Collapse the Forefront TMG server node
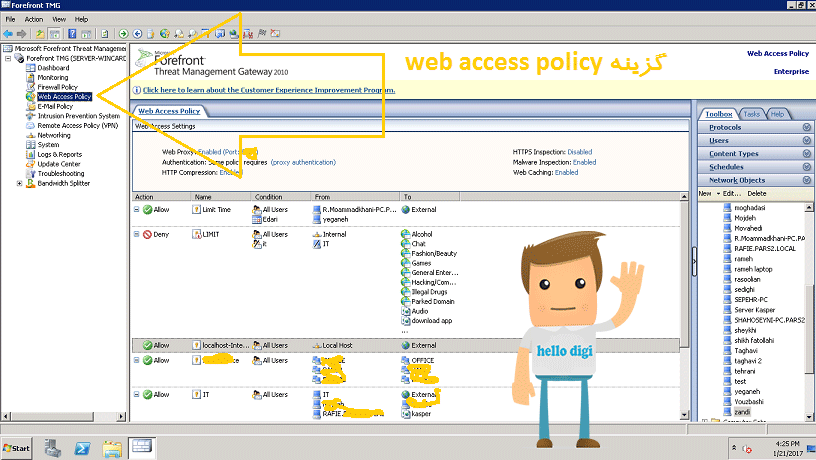Screen dimensions: 816x460 [8, 58]
